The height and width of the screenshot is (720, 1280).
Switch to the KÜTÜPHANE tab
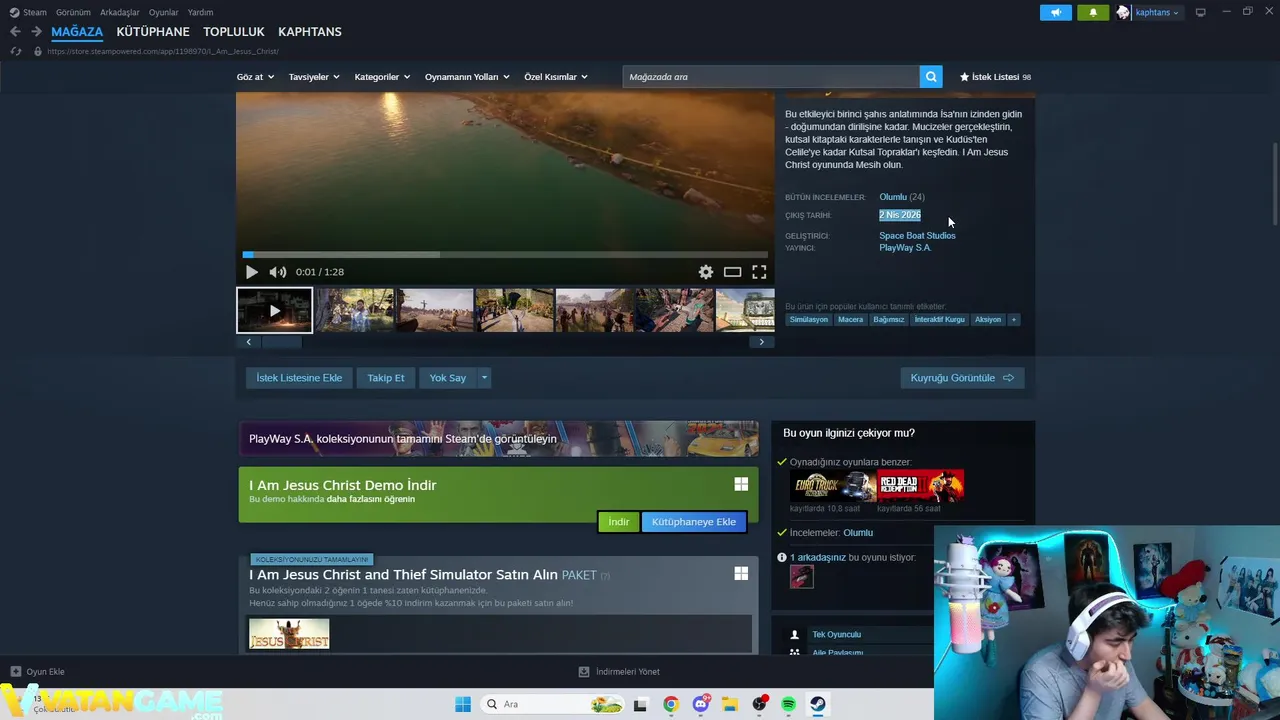[x=153, y=32]
